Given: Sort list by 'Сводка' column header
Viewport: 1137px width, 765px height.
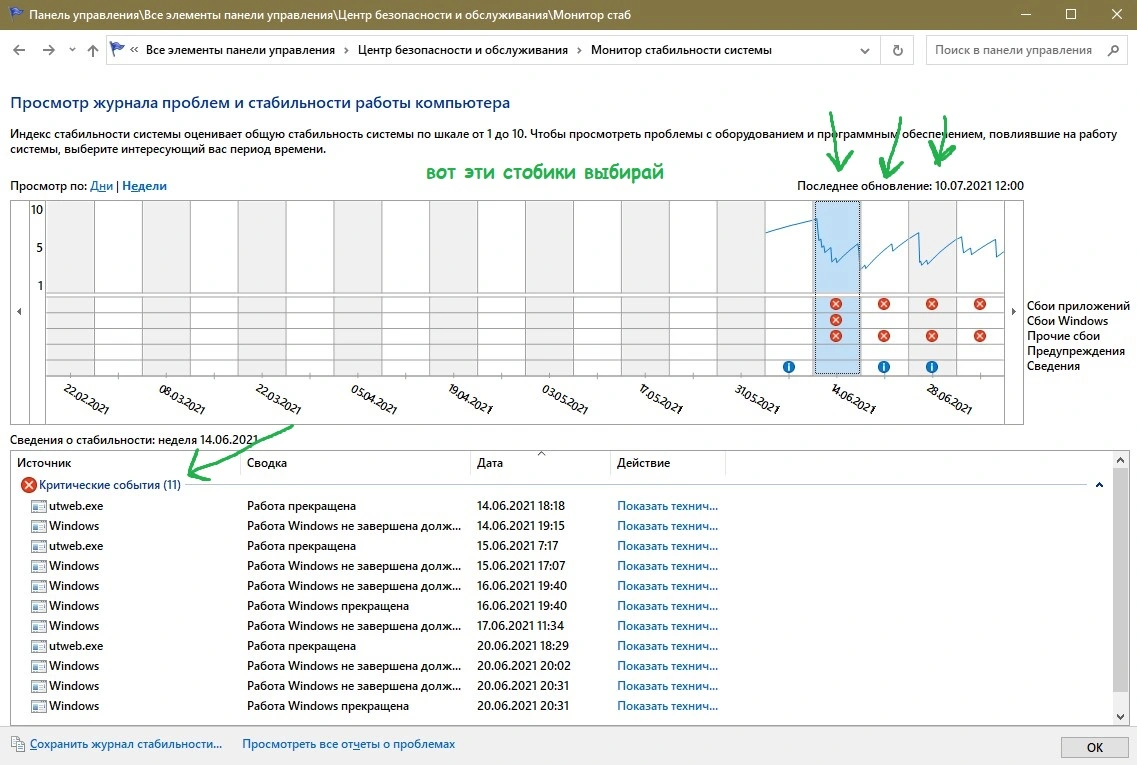Looking at the screenshot, I should [355, 463].
